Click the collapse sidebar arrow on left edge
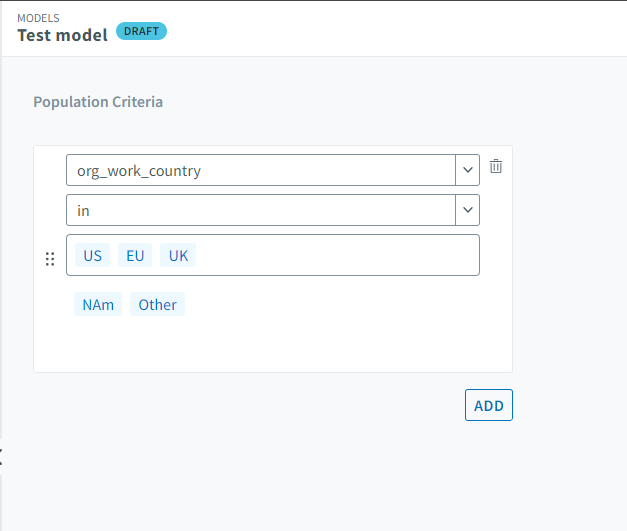Image resolution: width=627 pixels, height=531 pixels. (x=2, y=457)
